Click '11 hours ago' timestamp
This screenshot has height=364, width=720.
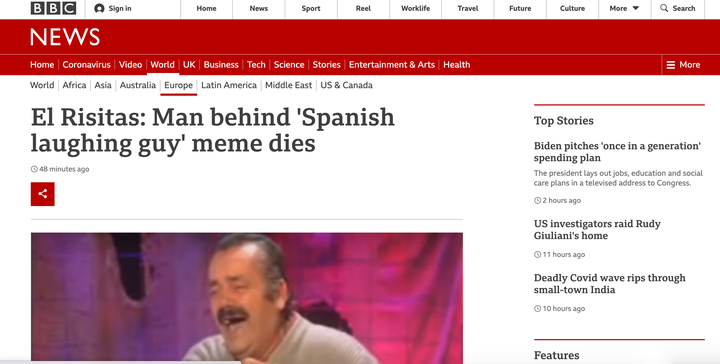pyautogui.click(x=560, y=255)
